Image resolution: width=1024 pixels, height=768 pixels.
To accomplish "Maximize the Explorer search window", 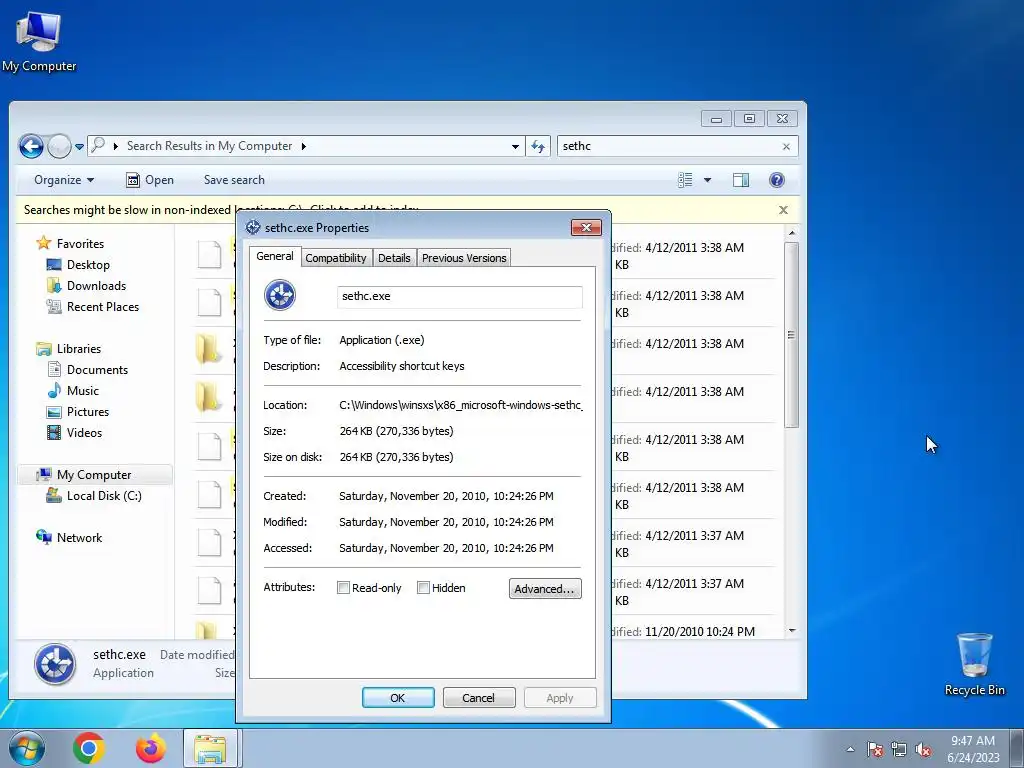I will [x=749, y=119].
